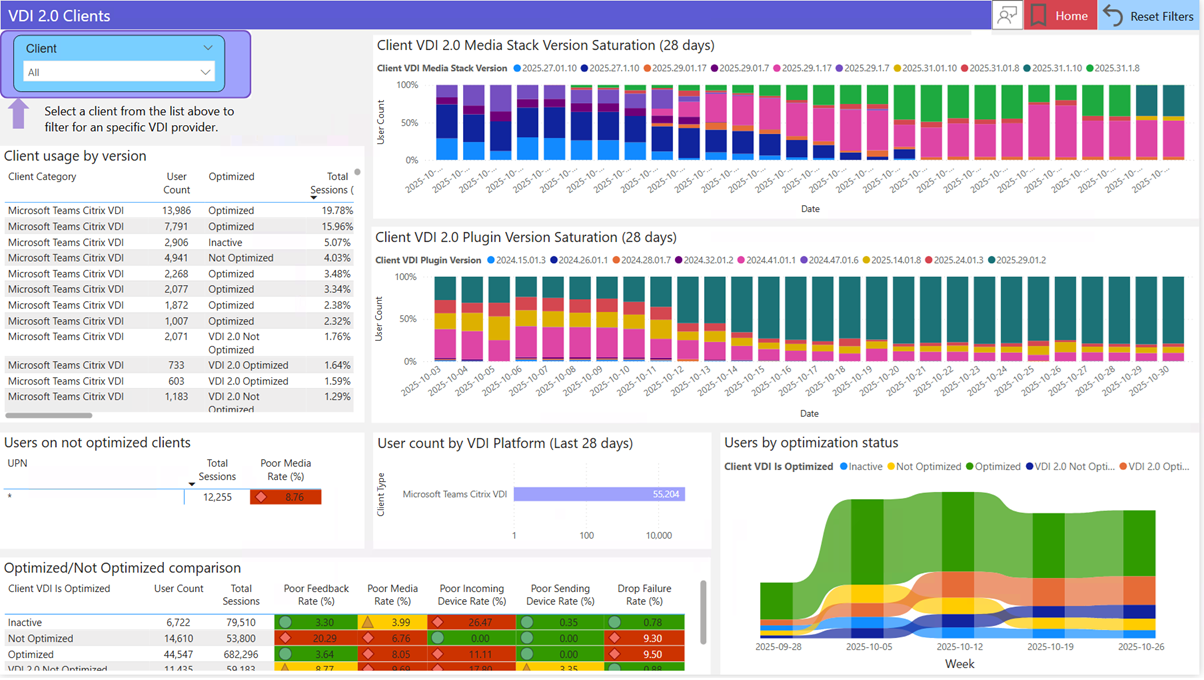The image size is (1204, 680).
Task: Click the red diamond icon in the 6.76 cell
Action: pos(368,638)
